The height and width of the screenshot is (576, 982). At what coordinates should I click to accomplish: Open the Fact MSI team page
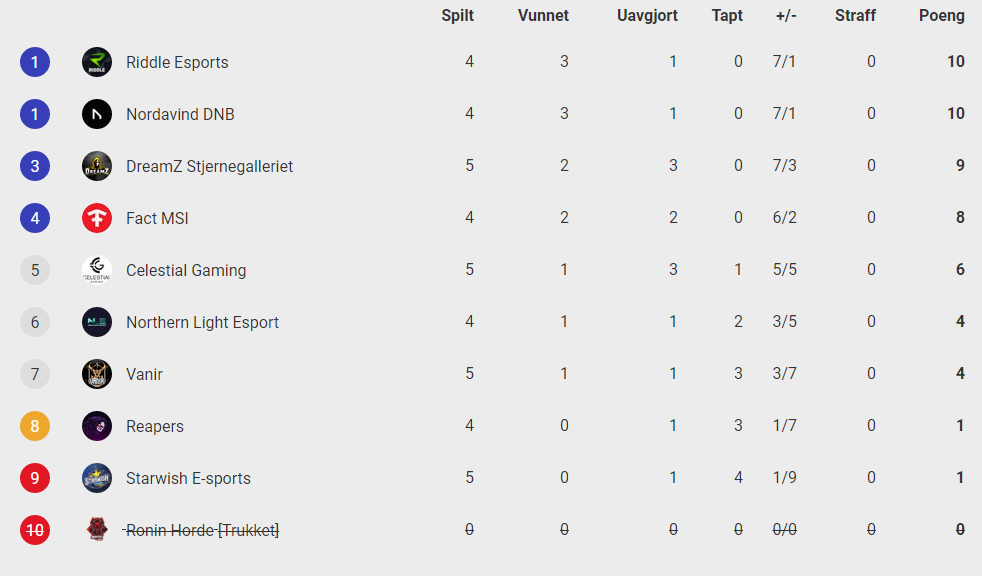(x=157, y=219)
